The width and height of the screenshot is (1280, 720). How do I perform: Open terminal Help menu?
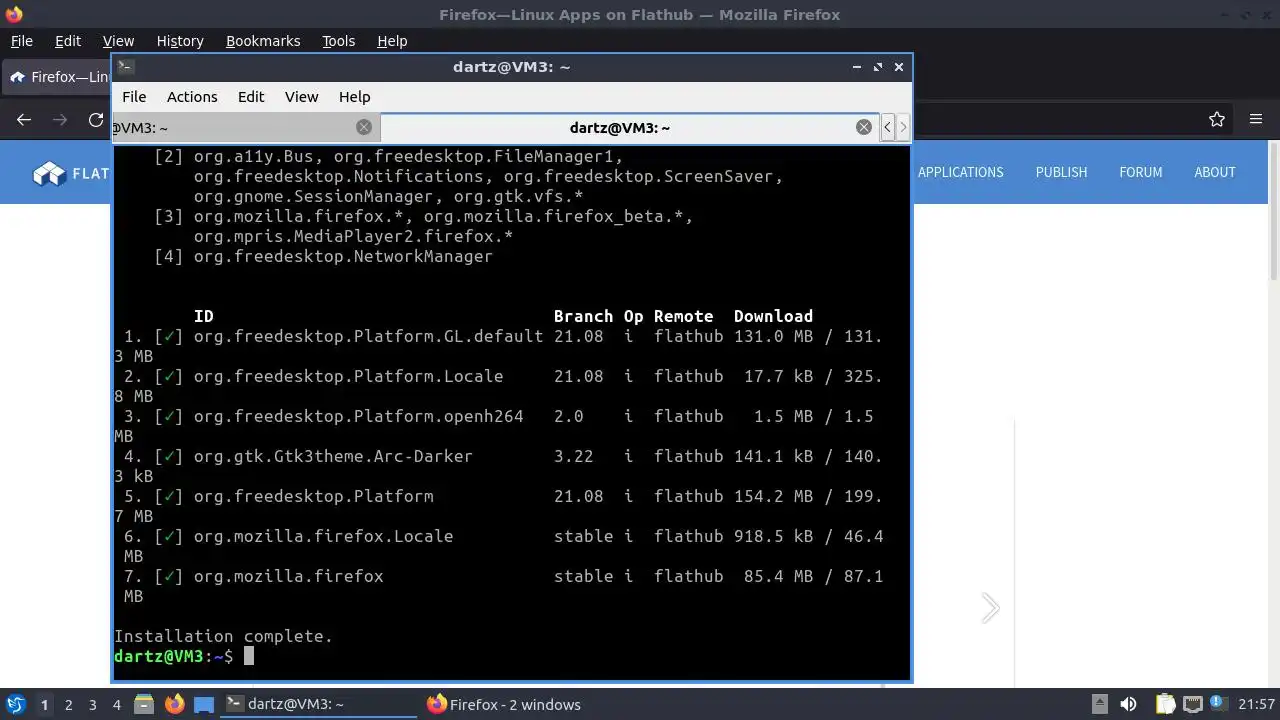(x=354, y=97)
